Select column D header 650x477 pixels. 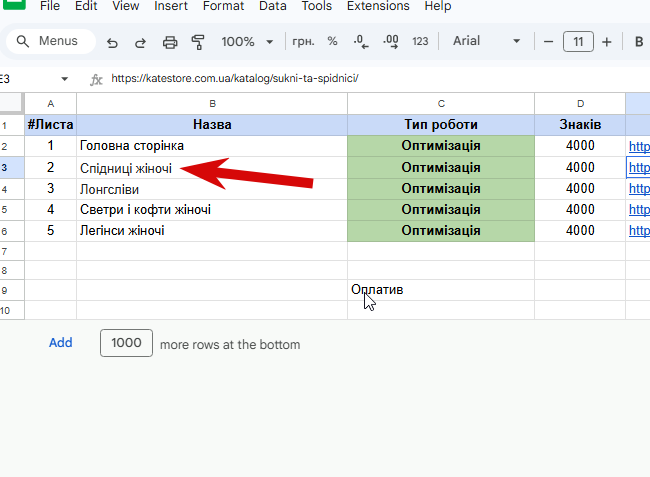580,104
